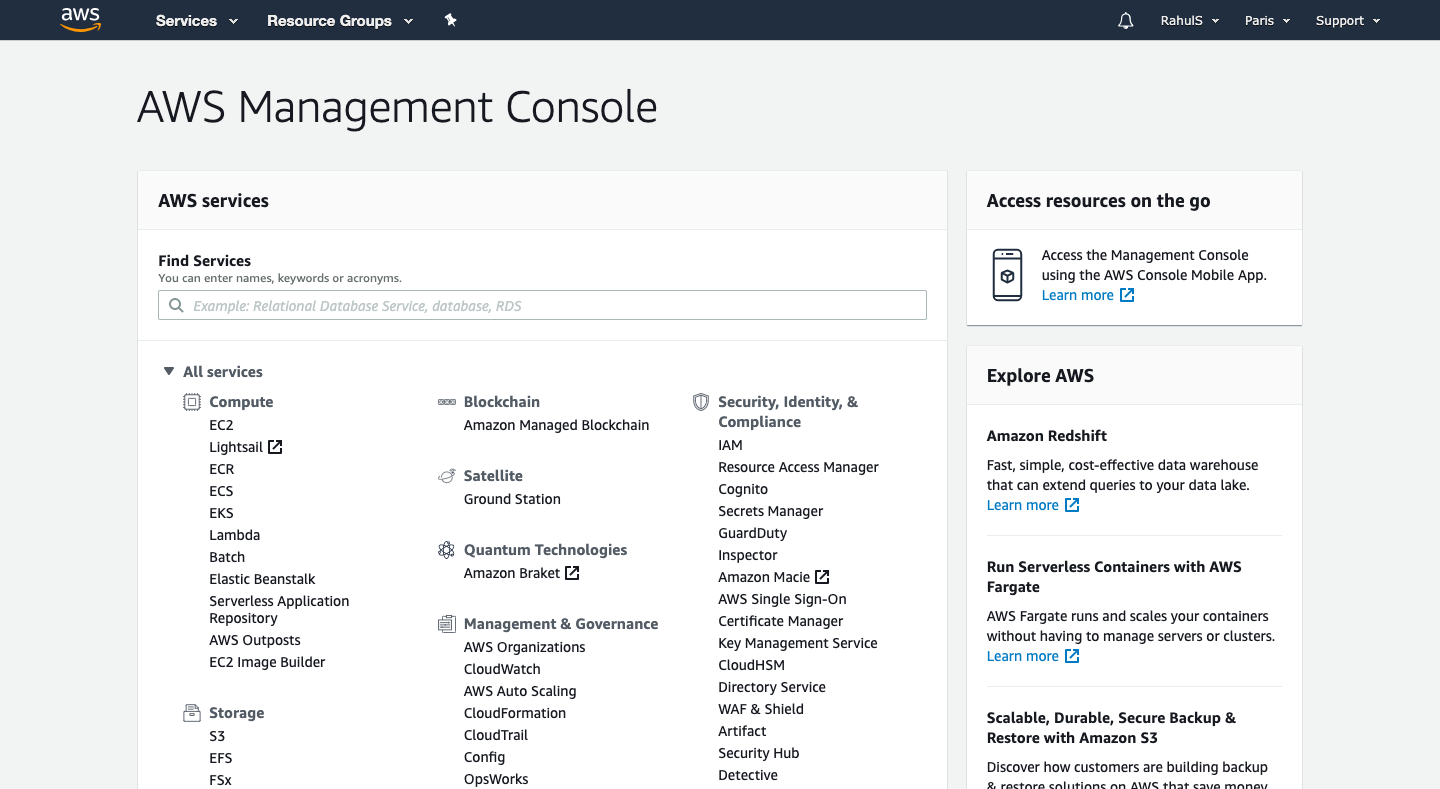Click the Management & Governance category icon
Image resolution: width=1440 pixels, height=789 pixels.
[446, 623]
